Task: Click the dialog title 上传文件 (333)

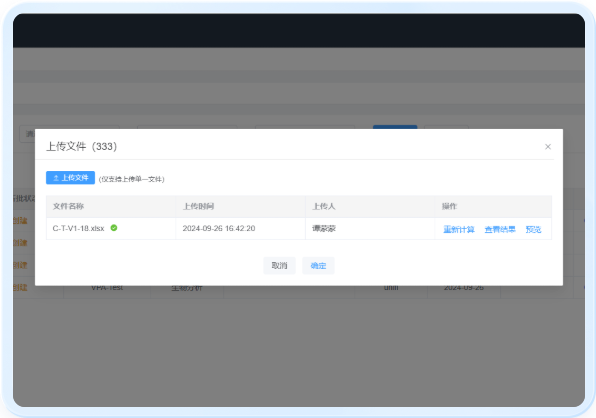Action: pyautogui.click(x=81, y=146)
